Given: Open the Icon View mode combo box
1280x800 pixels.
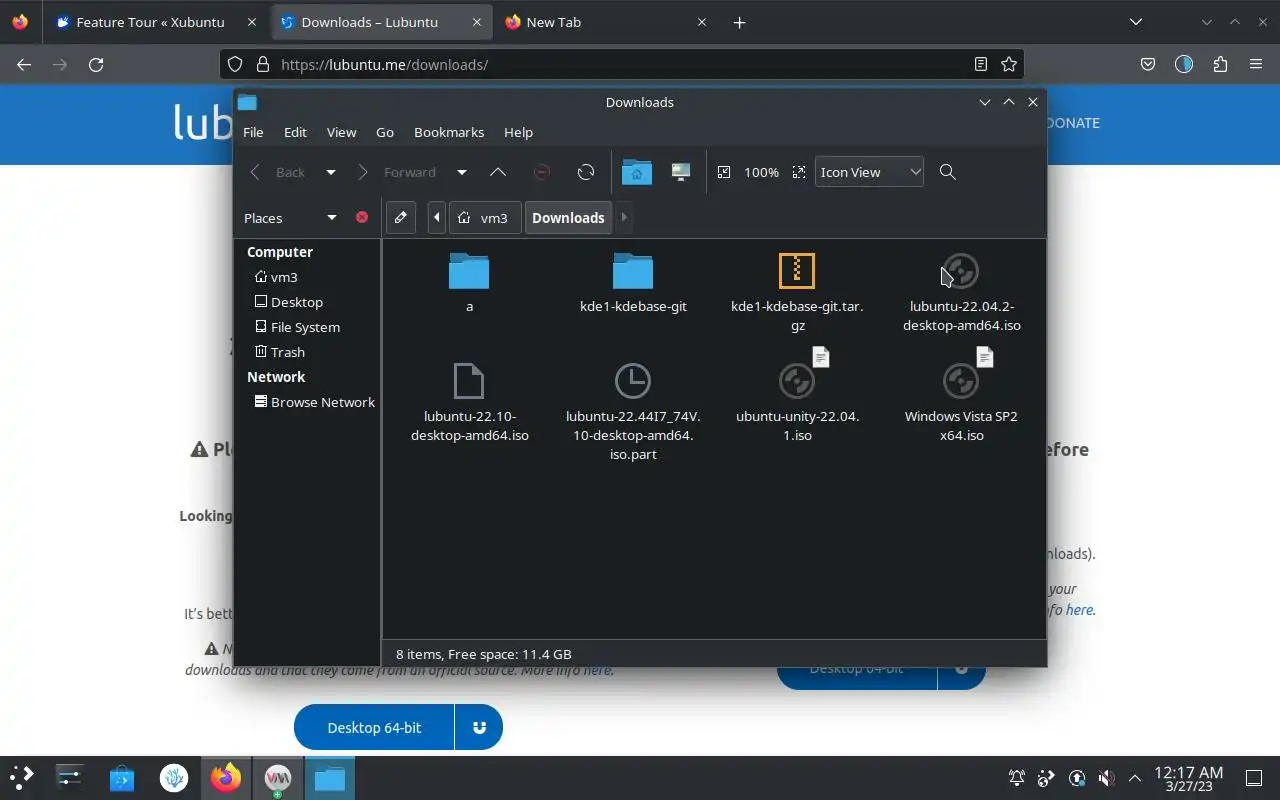Looking at the screenshot, I should [x=869, y=172].
